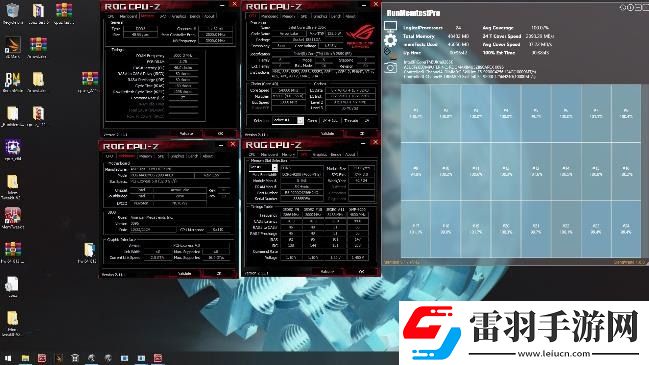The width and height of the screenshot is (649, 365).
Task: Select Bench tab in CPU-Z Memory window
Action: (195, 17)
